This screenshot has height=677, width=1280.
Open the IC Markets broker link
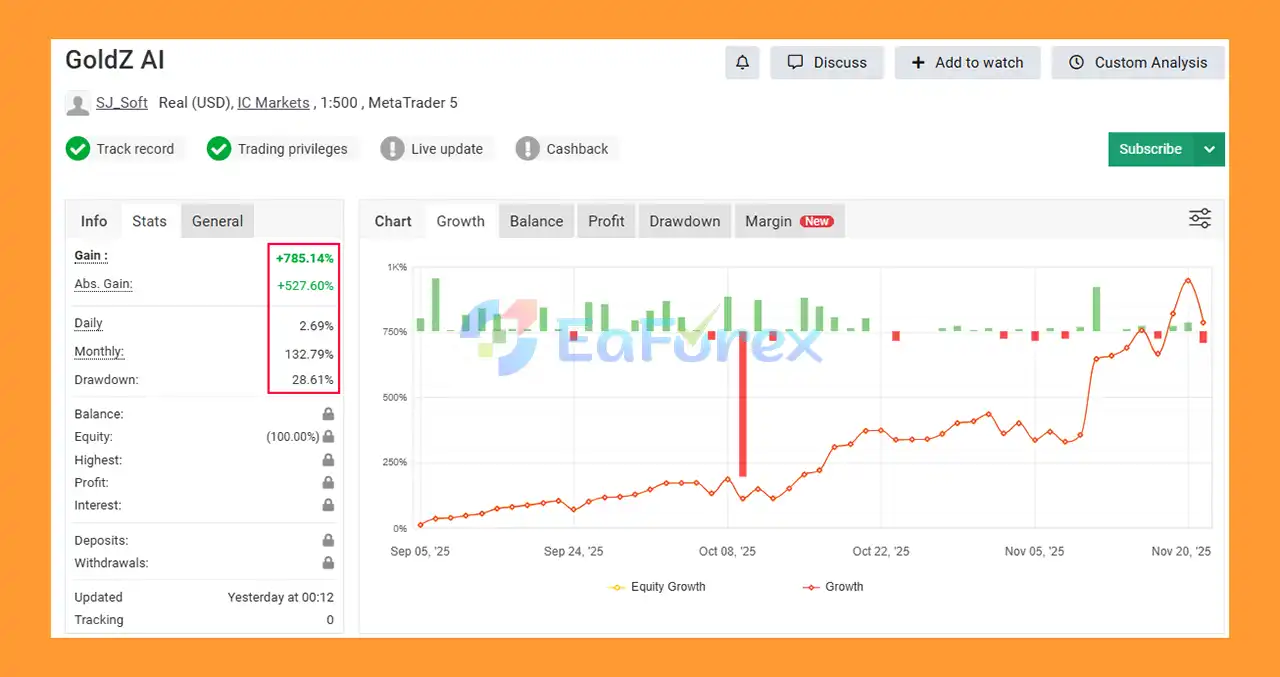pyautogui.click(x=273, y=103)
